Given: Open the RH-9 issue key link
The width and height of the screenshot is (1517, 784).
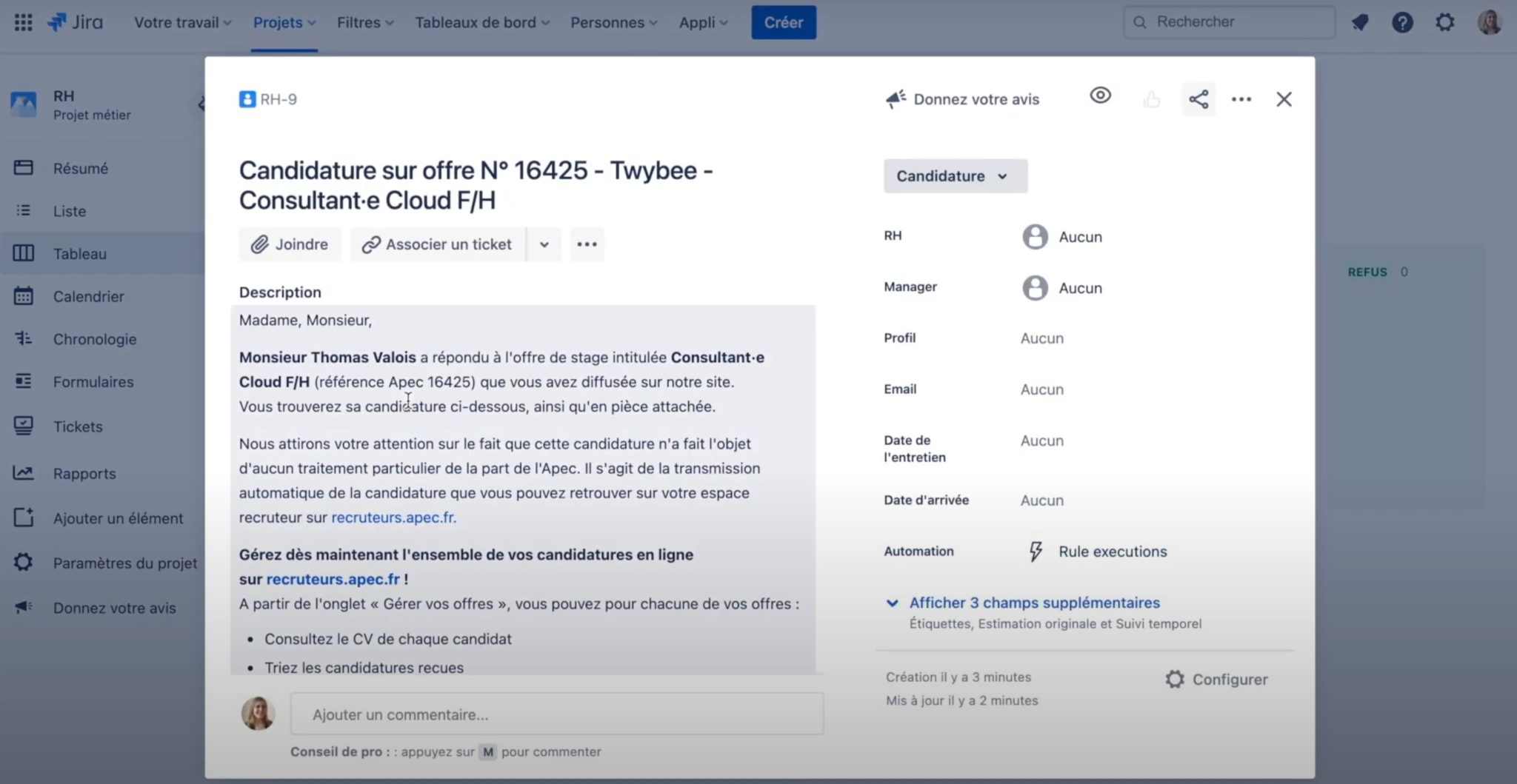Looking at the screenshot, I should tap(279, 99).
